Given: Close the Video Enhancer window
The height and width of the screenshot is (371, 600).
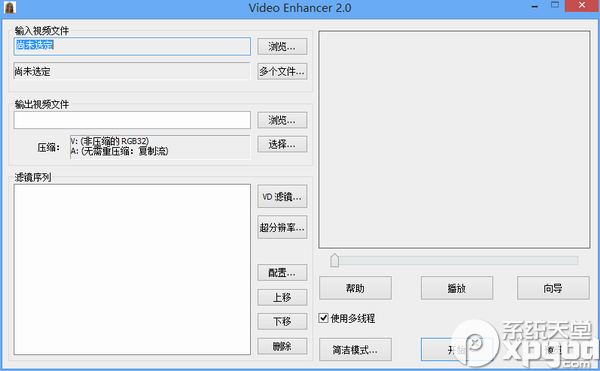Looking at the screenshot, I should click(x=582, y=5).
